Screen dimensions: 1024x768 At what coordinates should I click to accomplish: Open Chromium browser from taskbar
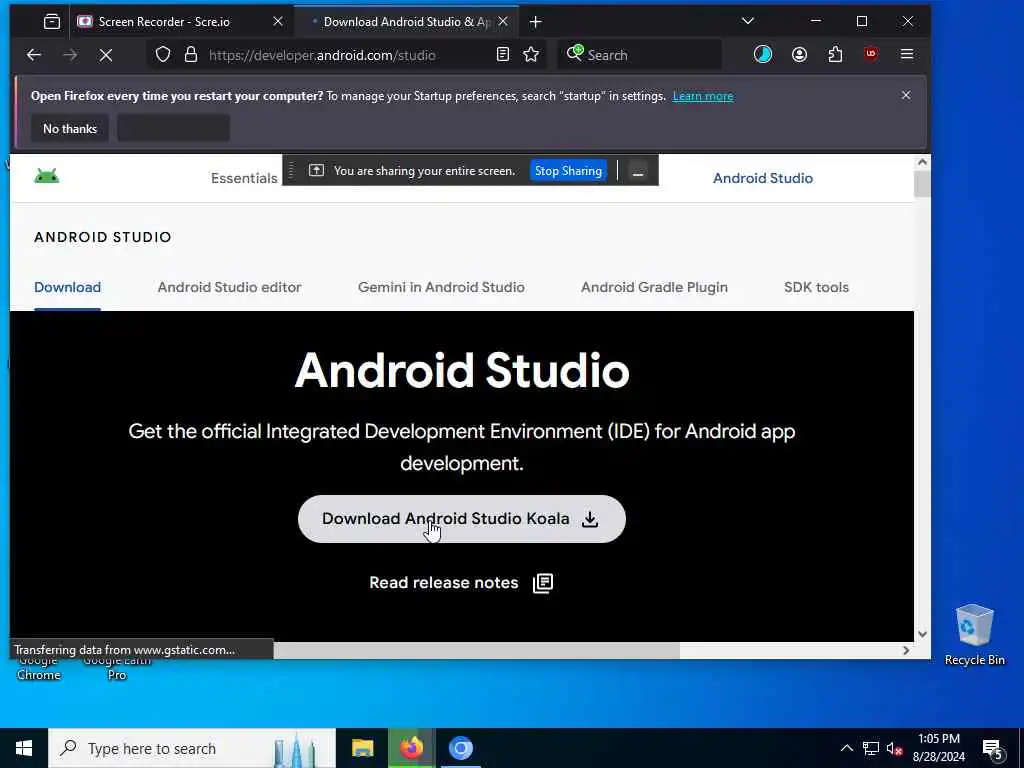point(460,748)
